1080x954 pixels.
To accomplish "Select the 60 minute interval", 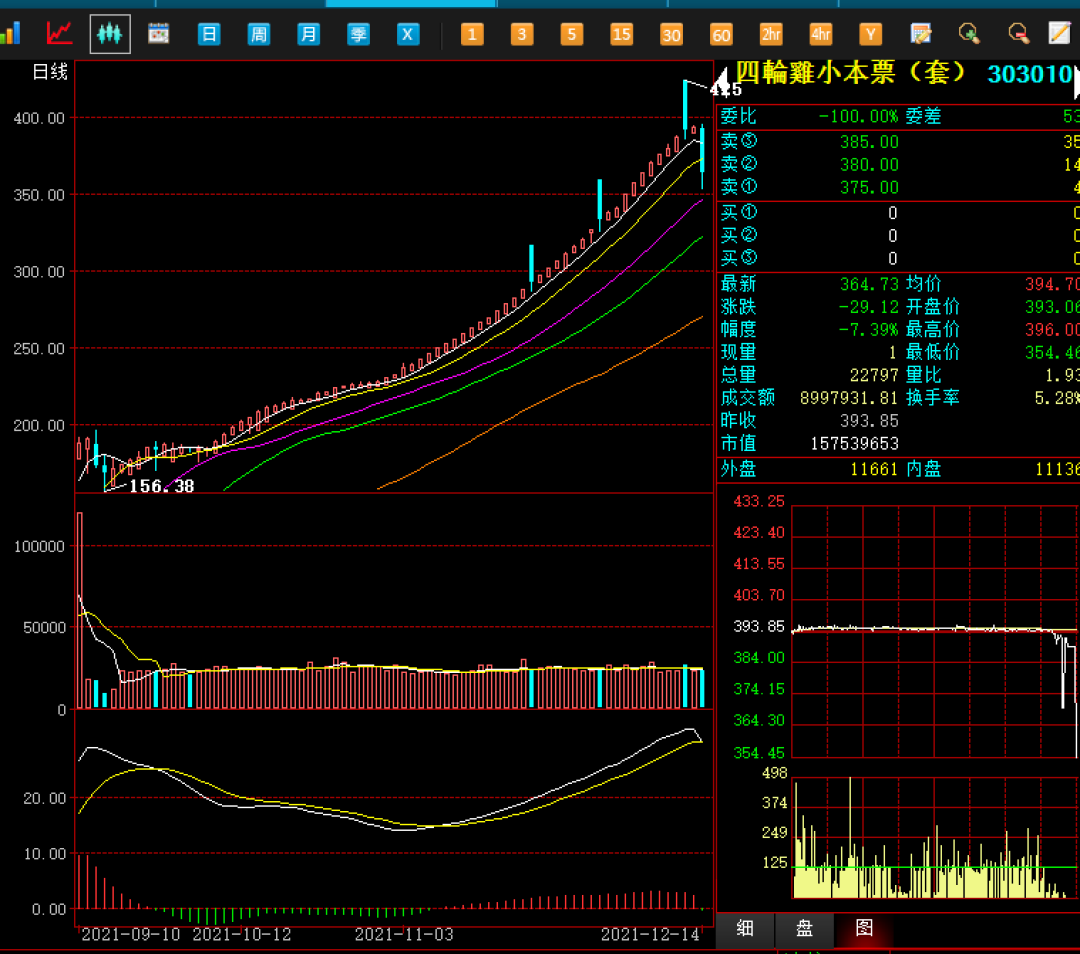I will click(721, 34).
